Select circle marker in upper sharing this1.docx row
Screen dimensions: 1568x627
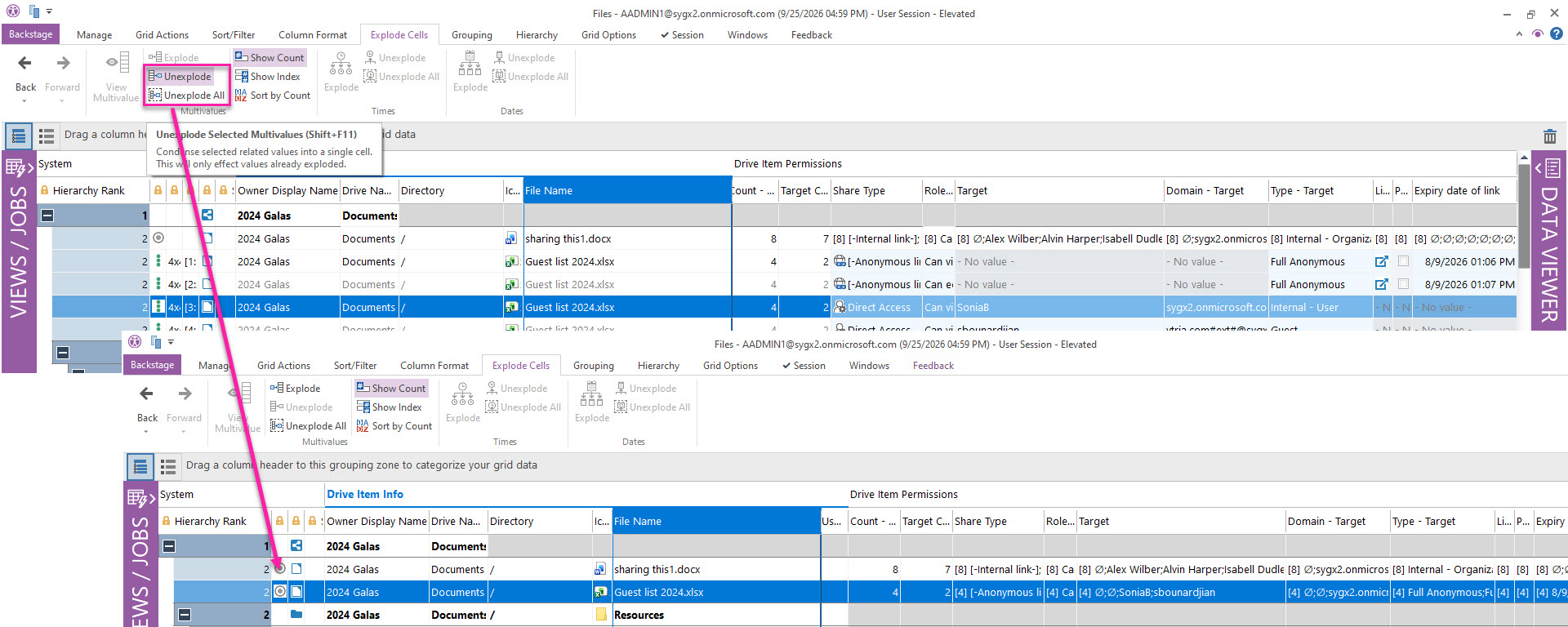click(158, 238)
